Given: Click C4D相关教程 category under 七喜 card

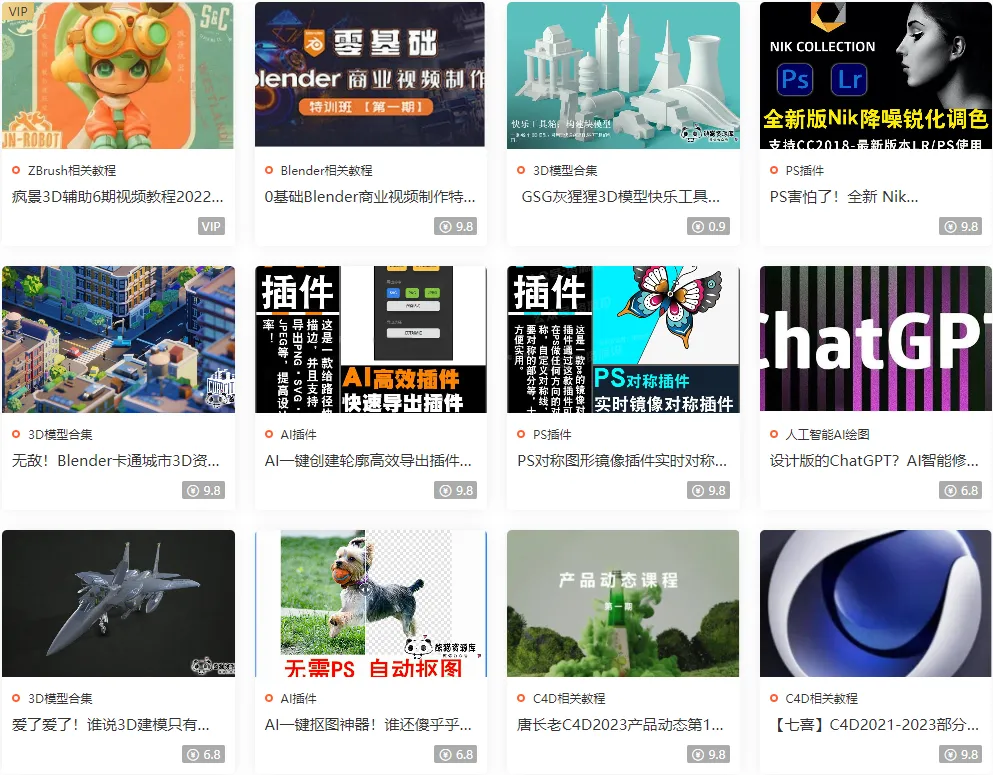Looking at the screenshot, I should [x=821, y=698].
